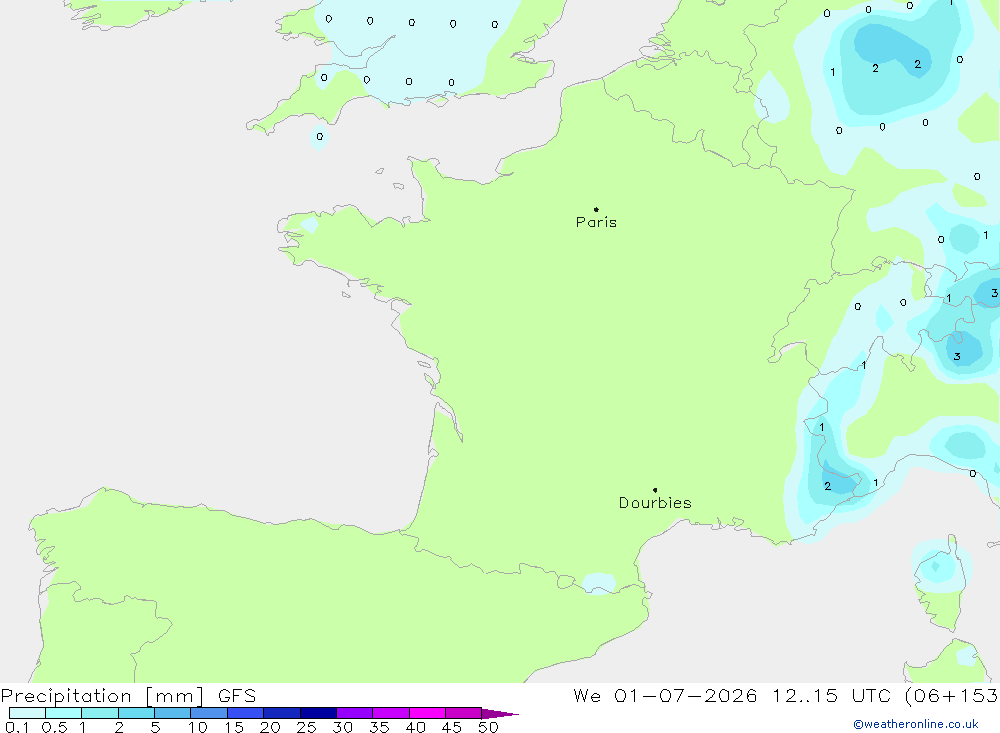Select the Dourbies location dot marker

655,490
